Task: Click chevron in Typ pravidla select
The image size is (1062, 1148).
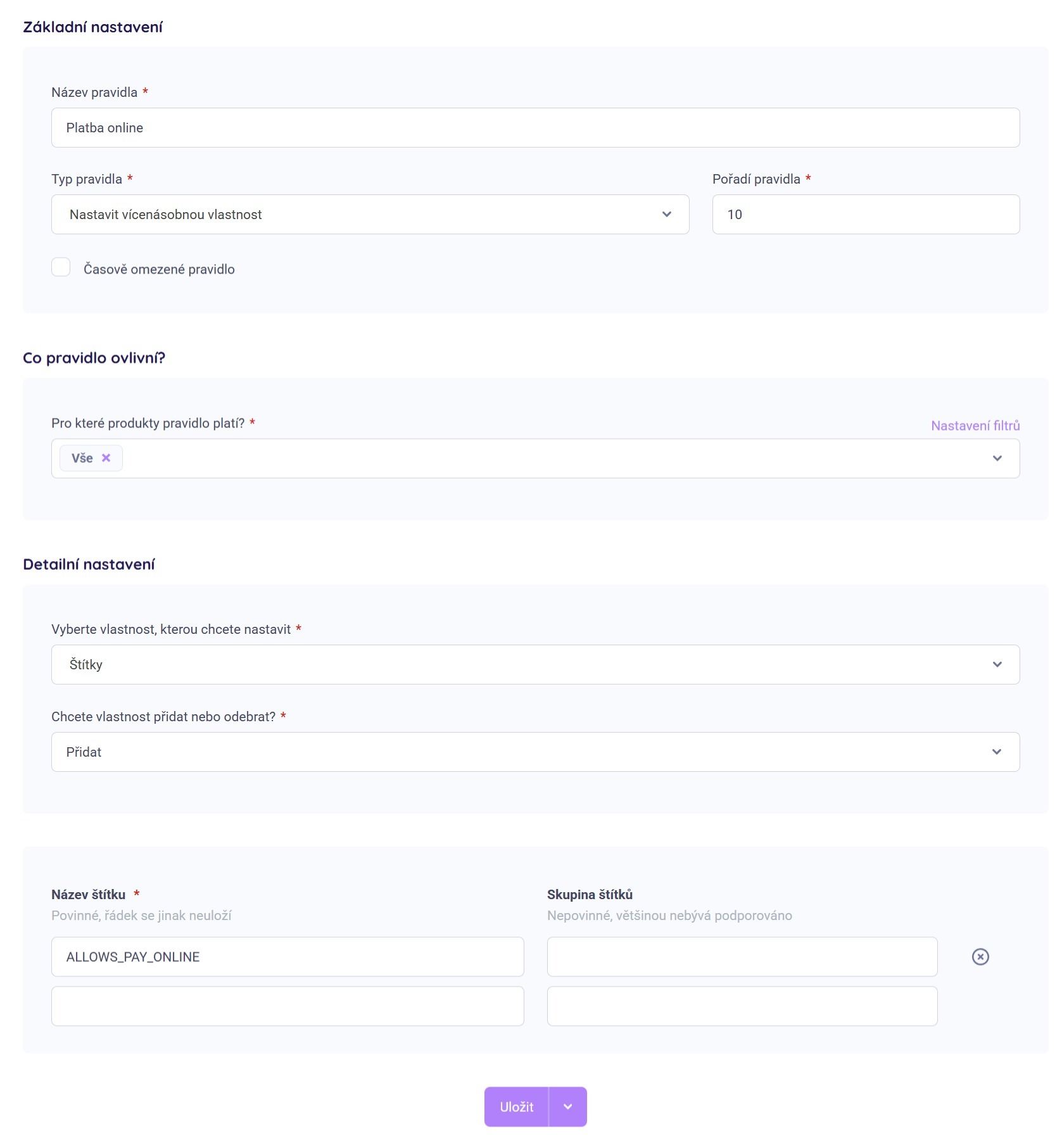Action: point(667,215)
